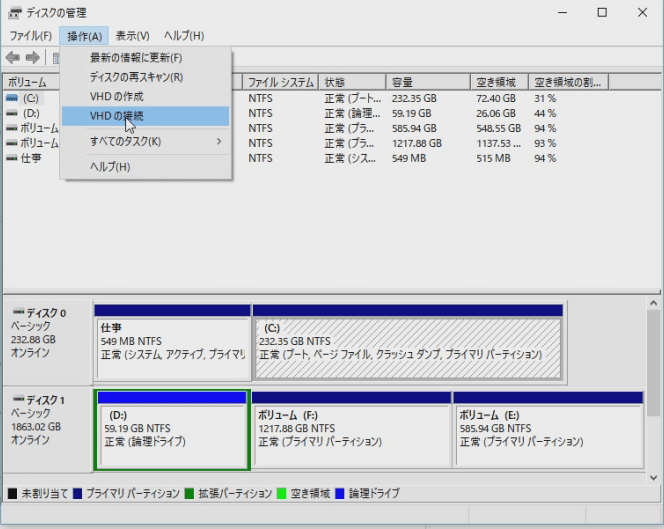Click the Disk Management title bar icon
664x529 pixels.
[14, 13]
